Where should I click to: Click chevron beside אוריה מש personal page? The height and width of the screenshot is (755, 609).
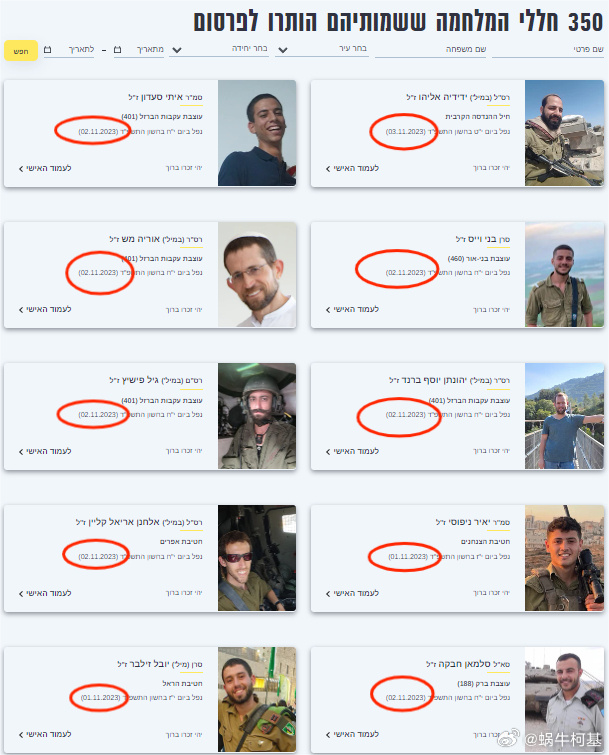[x=21, y=310]
